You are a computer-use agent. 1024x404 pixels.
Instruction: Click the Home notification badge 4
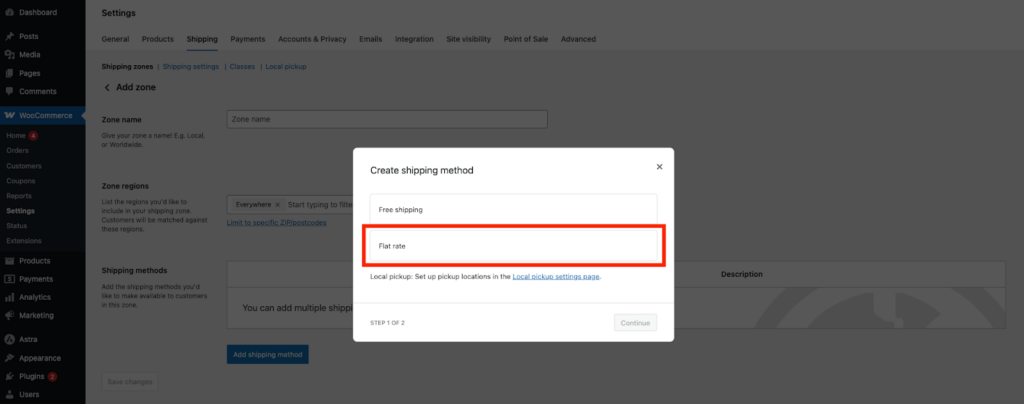[x=33, y=136]
